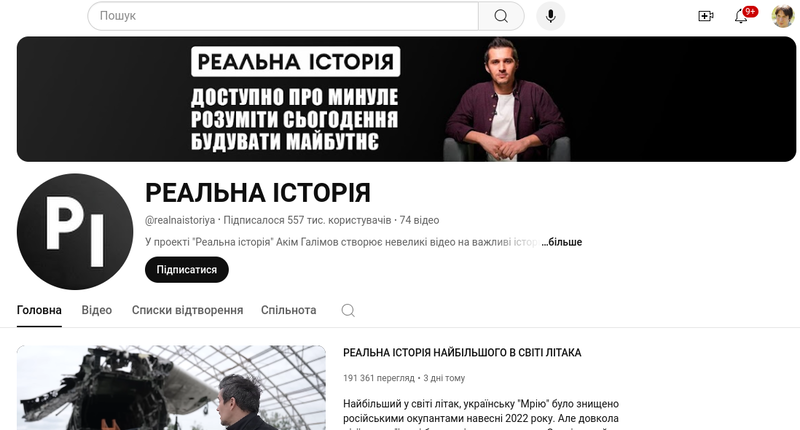Switch to the Відео tab
The width and height of the screenshot is (800, 430).
pos(96,310)
